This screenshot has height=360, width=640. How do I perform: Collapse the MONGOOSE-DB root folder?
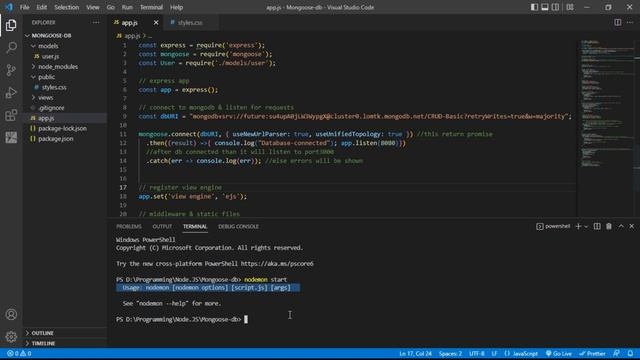65,36
